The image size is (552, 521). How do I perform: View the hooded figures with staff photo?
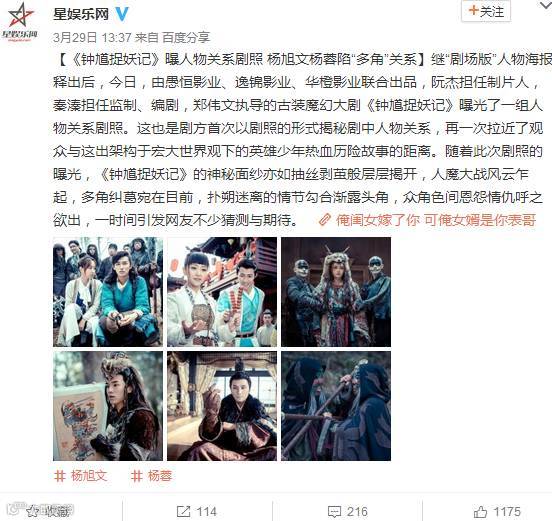(336, 406)
